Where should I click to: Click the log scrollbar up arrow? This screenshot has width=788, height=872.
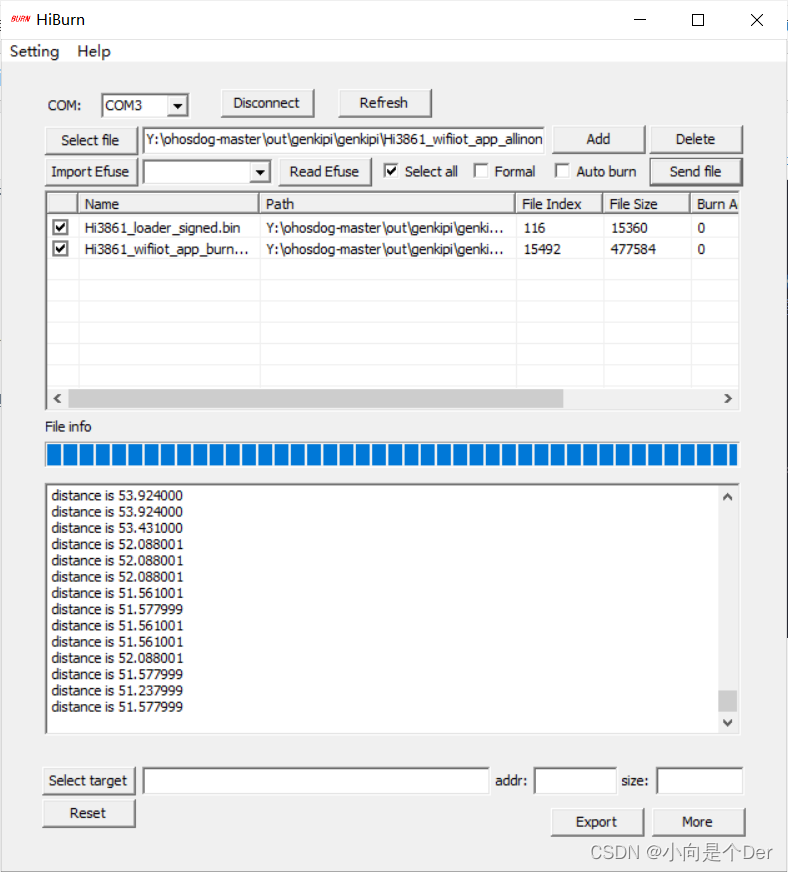click(x=728, y=496)
